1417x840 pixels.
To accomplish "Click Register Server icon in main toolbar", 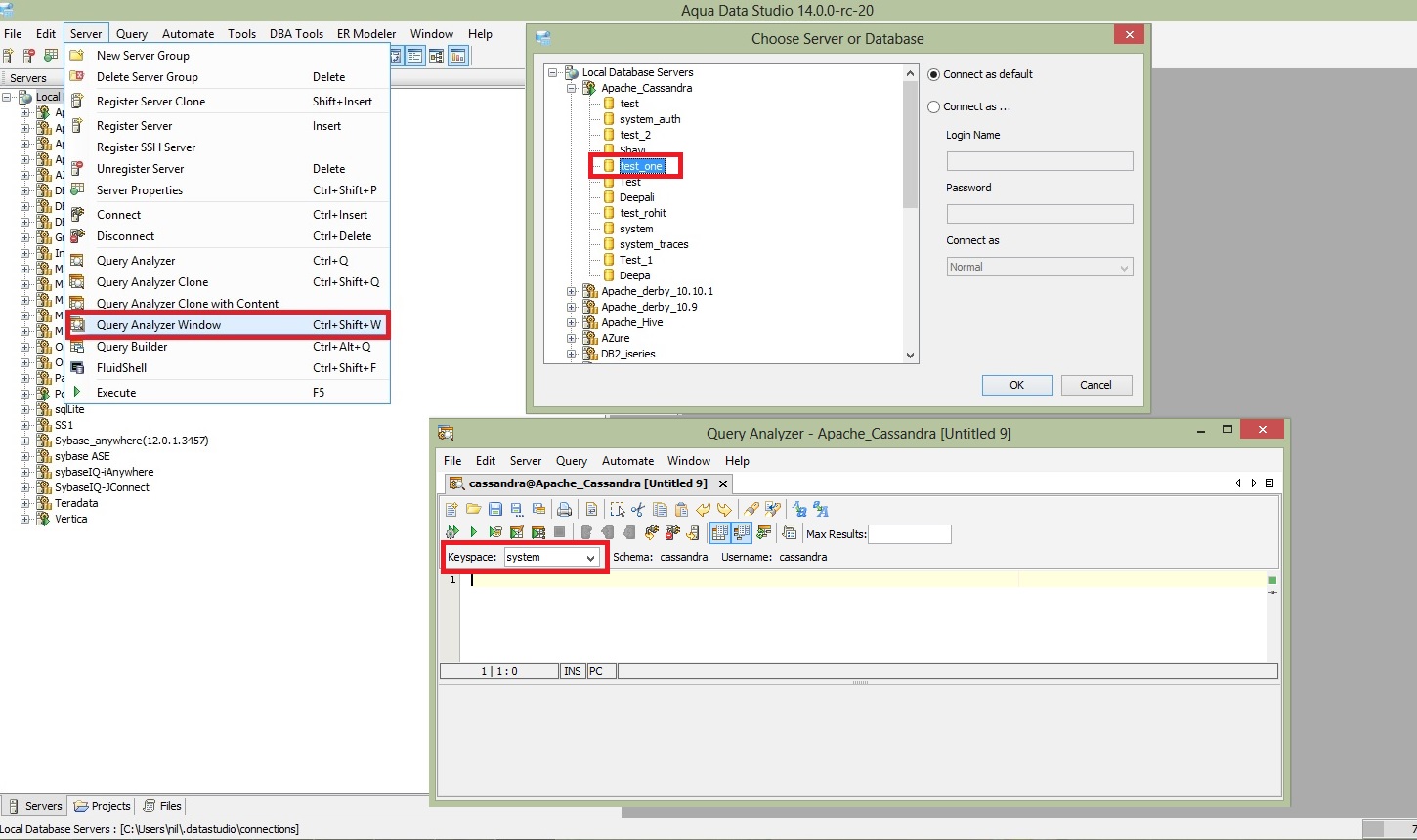I will [x=10, y=56].
